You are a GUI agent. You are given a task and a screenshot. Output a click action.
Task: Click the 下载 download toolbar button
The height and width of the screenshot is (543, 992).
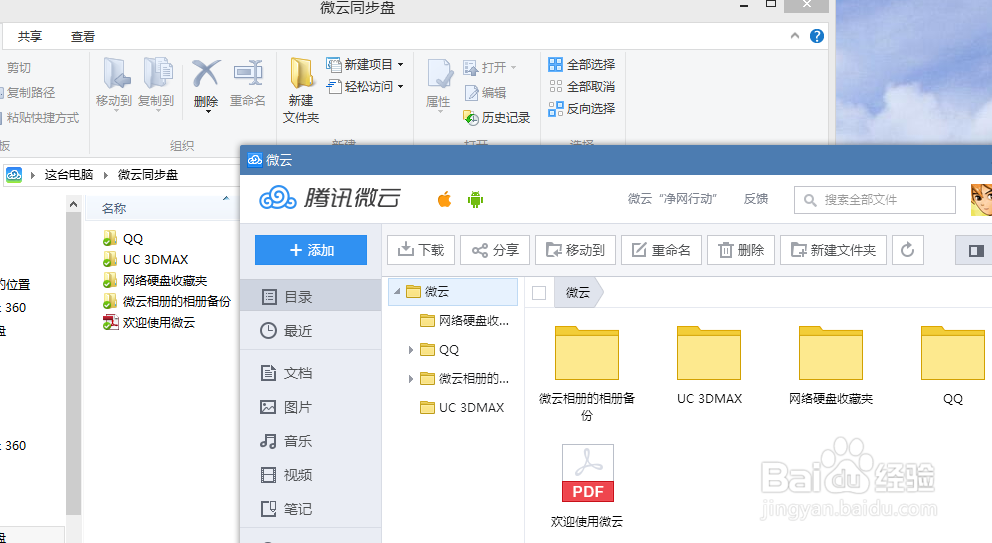(x=421, y=250)
